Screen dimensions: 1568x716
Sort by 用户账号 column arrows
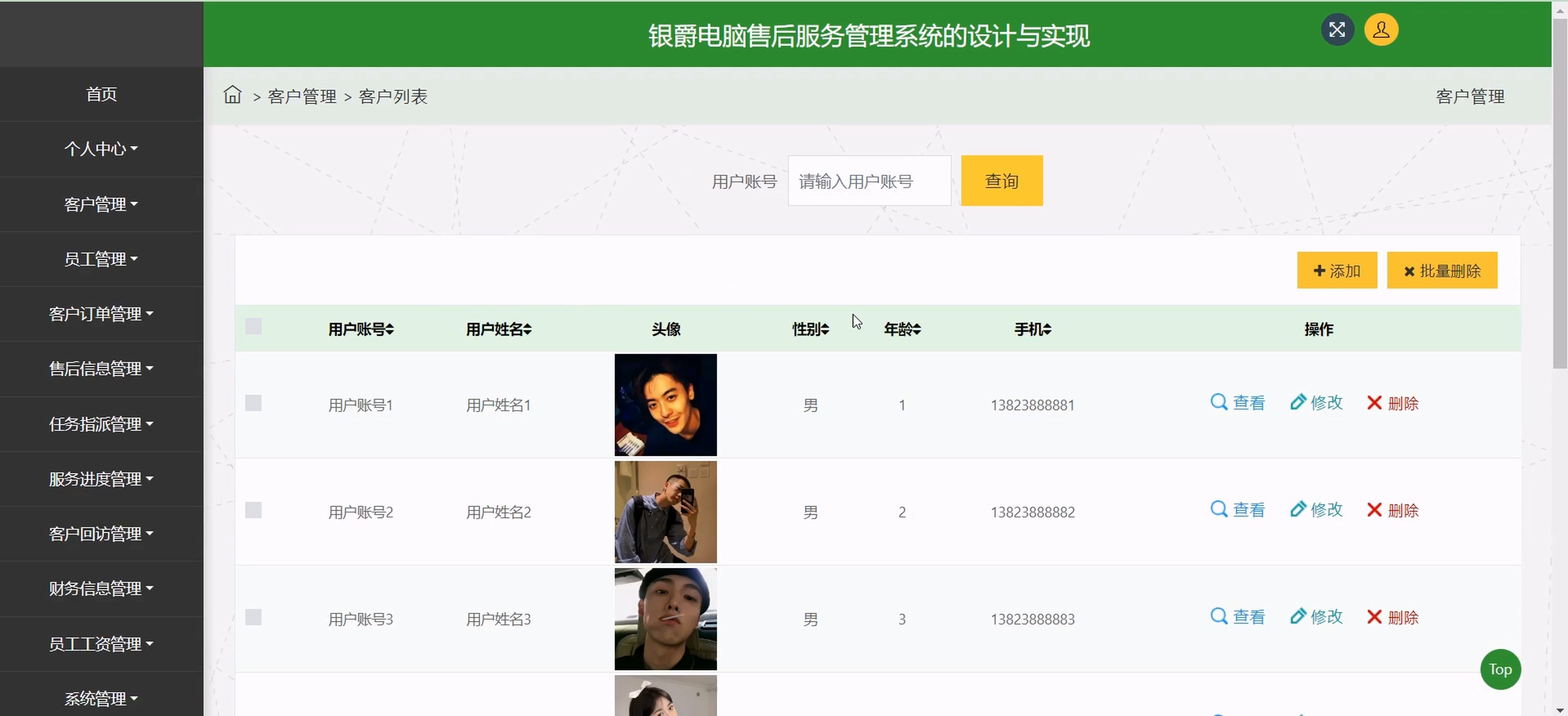coord(390,329)
